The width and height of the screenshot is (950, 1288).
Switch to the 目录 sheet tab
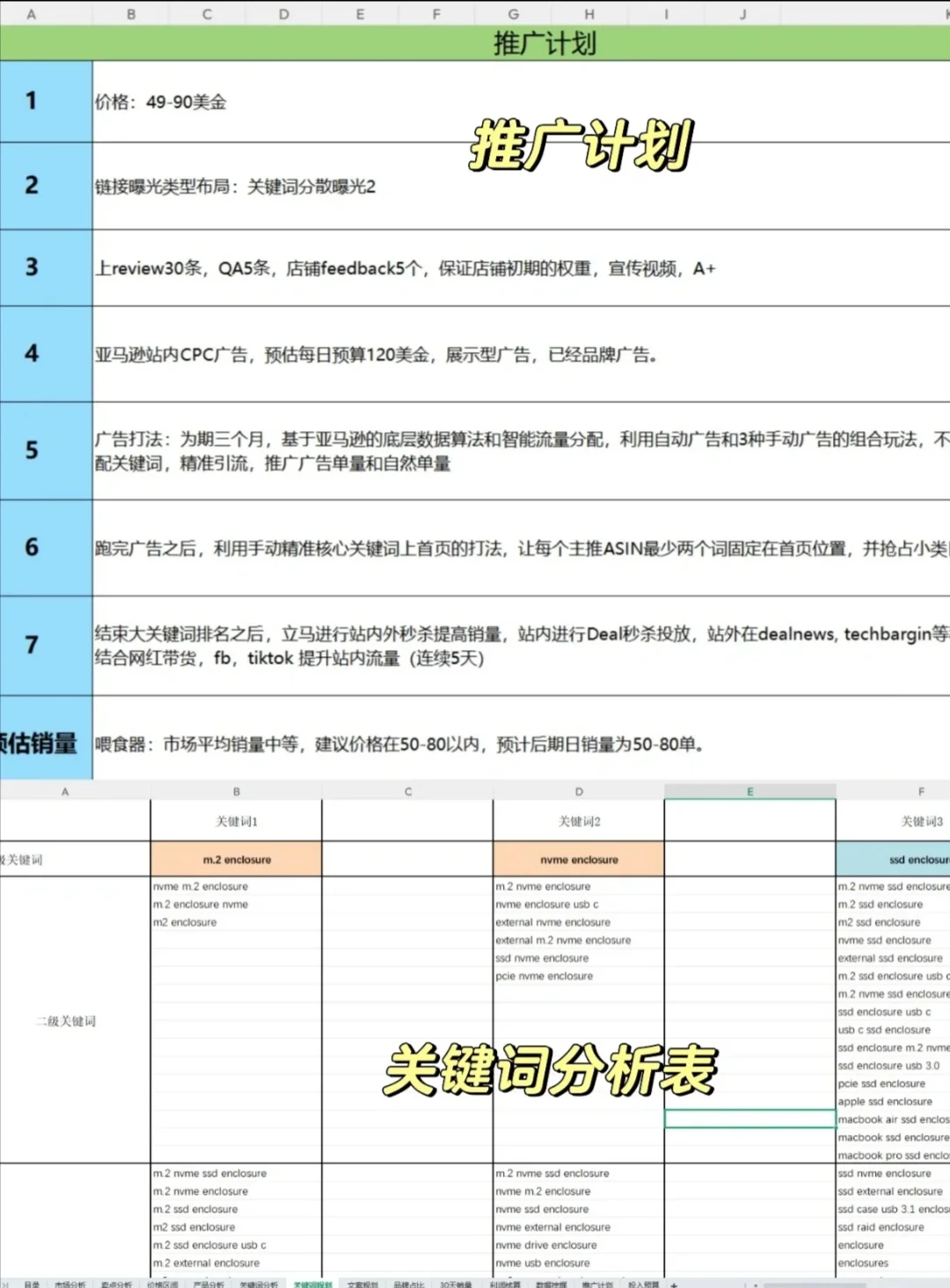(32, 1284)
